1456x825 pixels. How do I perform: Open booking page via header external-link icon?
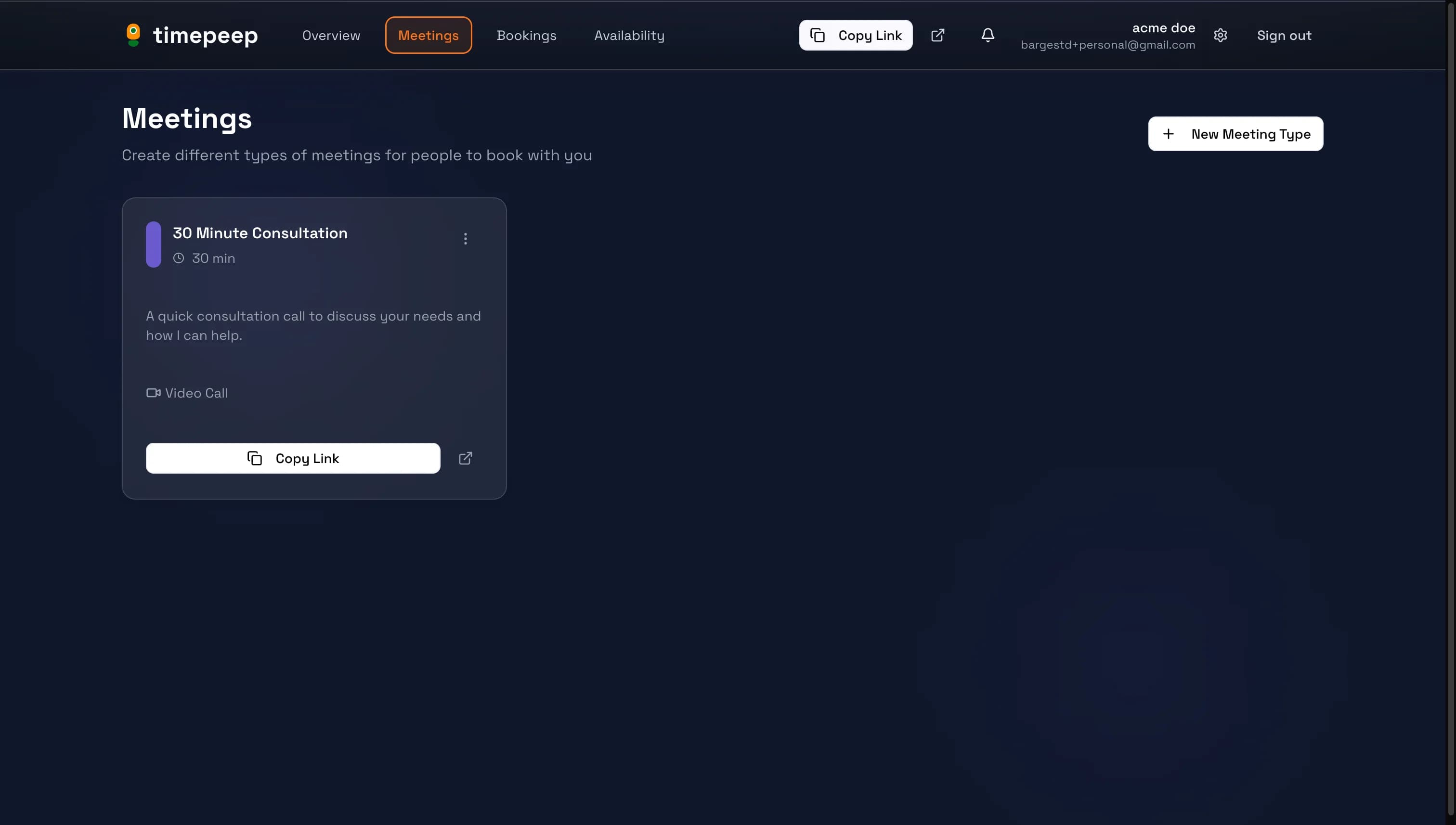937,35
